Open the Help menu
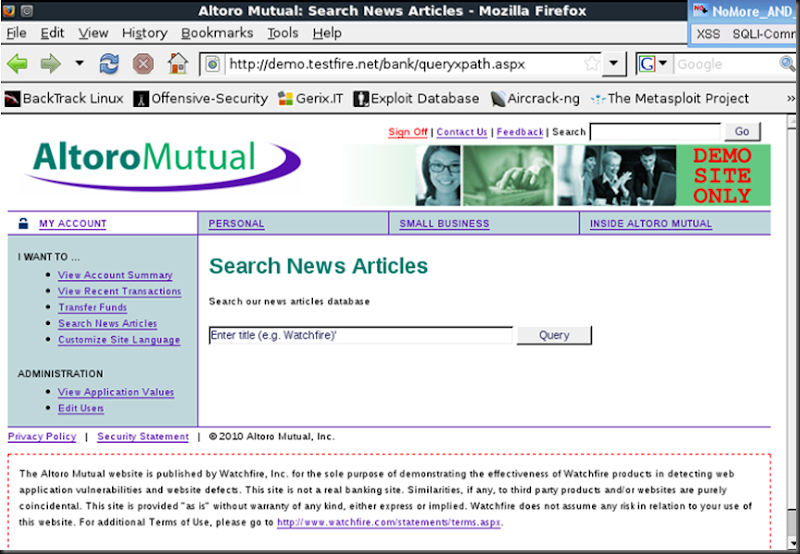 click(x=327, y=33)
